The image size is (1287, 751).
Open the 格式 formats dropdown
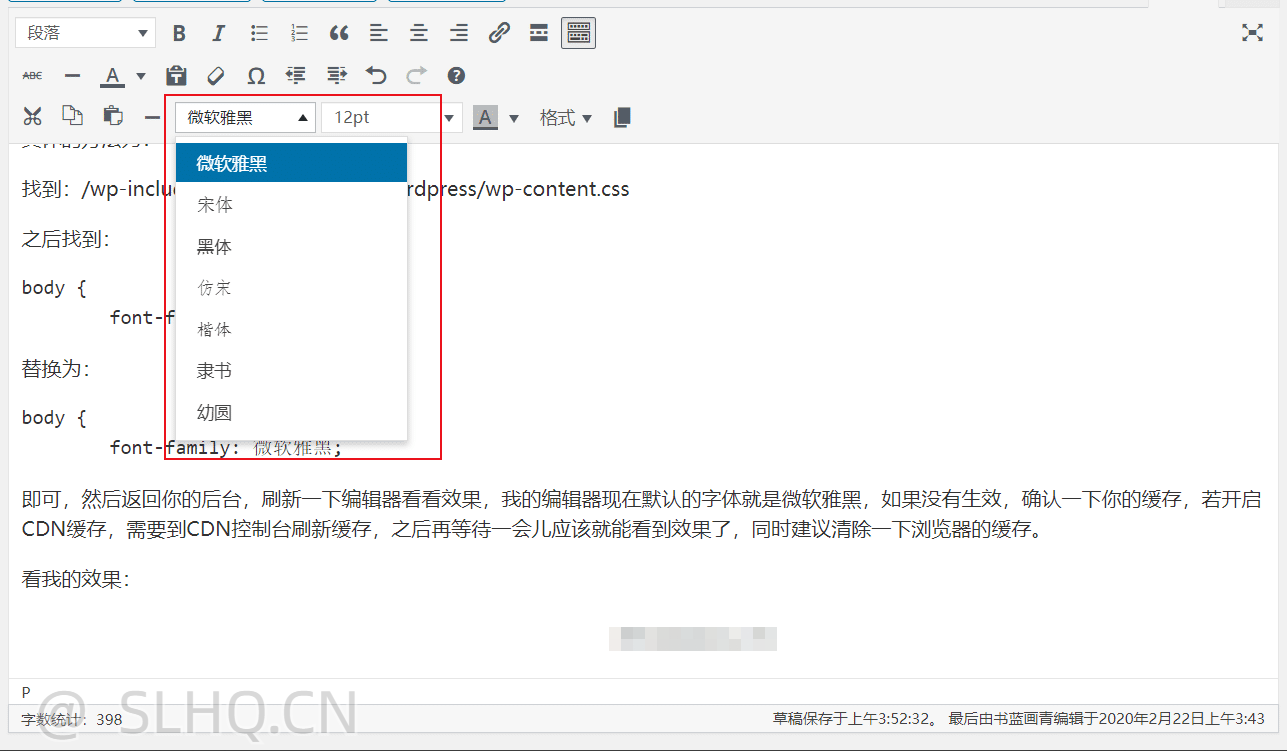click(566, 117)
